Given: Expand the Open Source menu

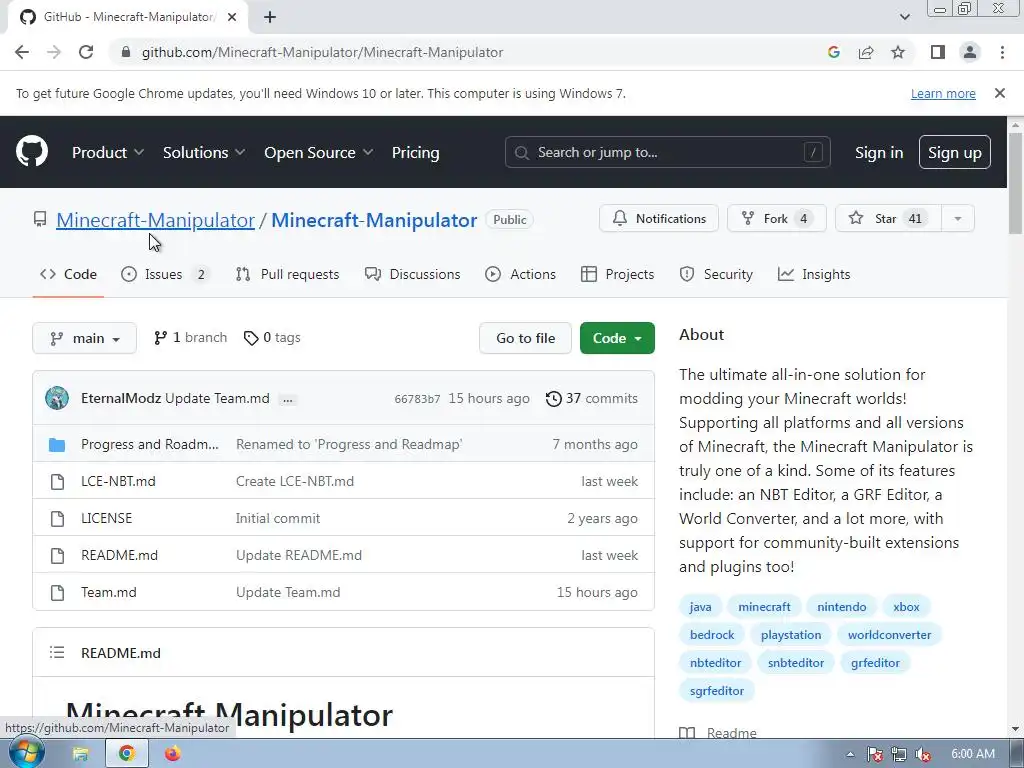Looking at the screenshot, I should (319, 152).
